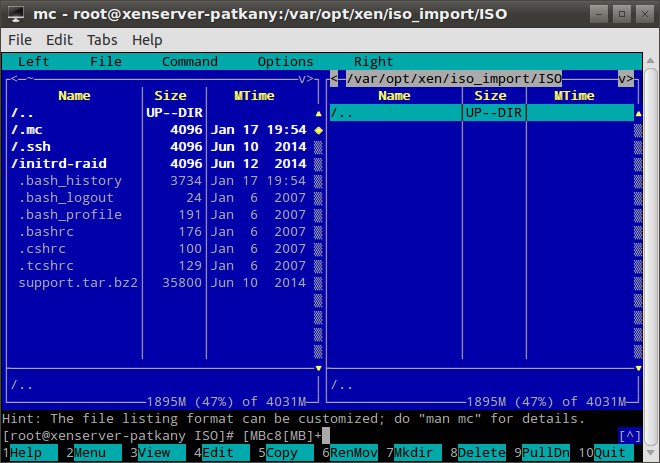The width and height of the screenshot is (660, 463).
Task: Open the terminal window icon in title bar
Action: click(16, 14)
